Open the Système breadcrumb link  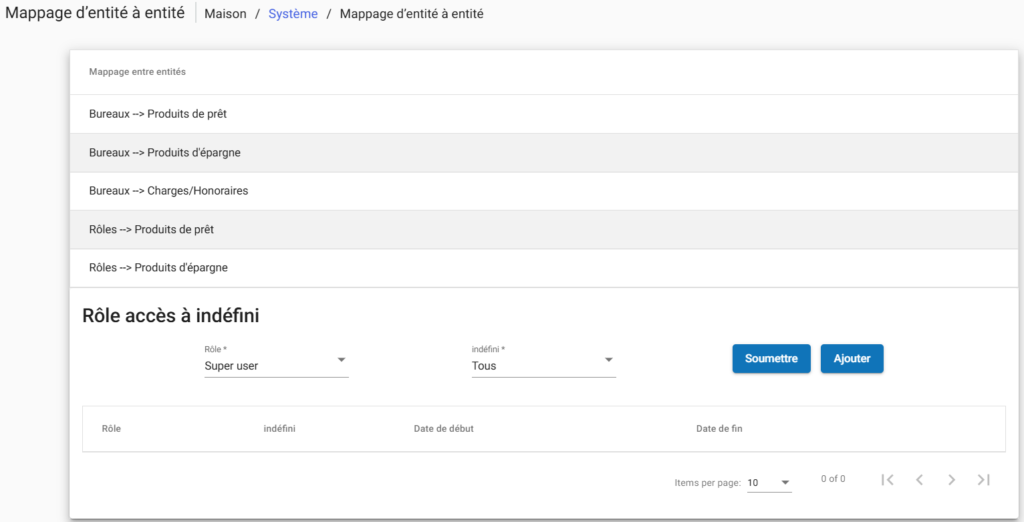pyautogui.click(x=293, y=14)
